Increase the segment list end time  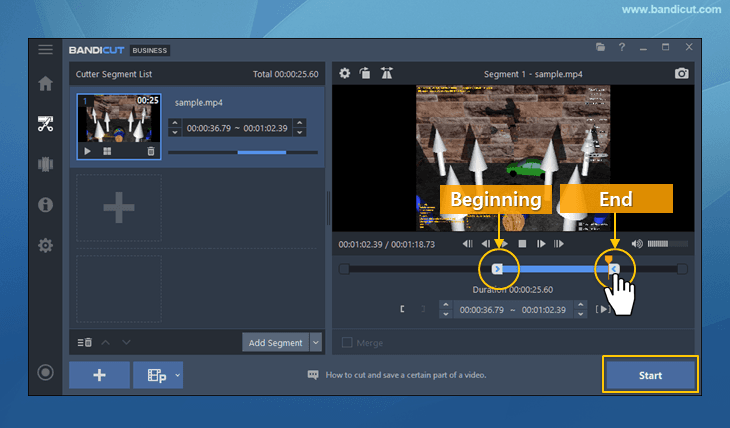pyautogui.click(x=300, y=123)
